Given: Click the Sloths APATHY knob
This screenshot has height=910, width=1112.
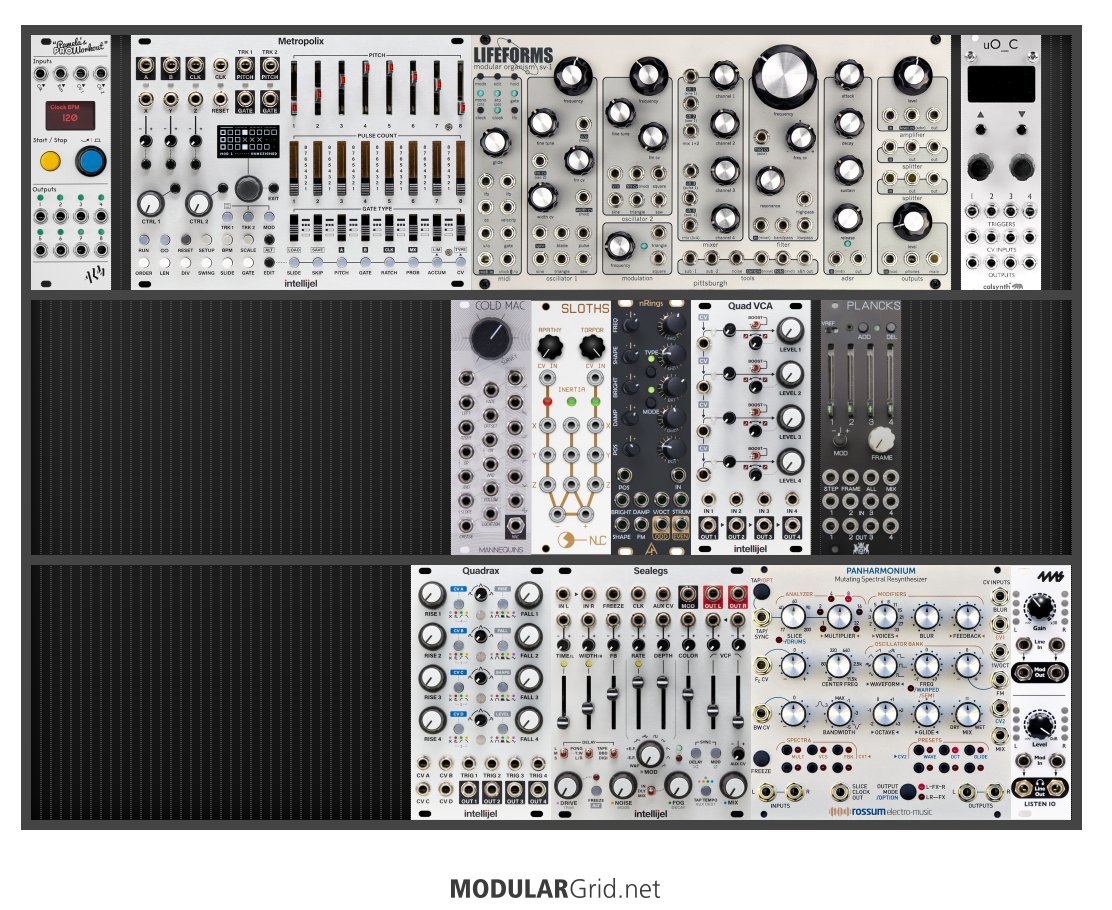Looking at the screenshot, I should click(x=550, y=348).
